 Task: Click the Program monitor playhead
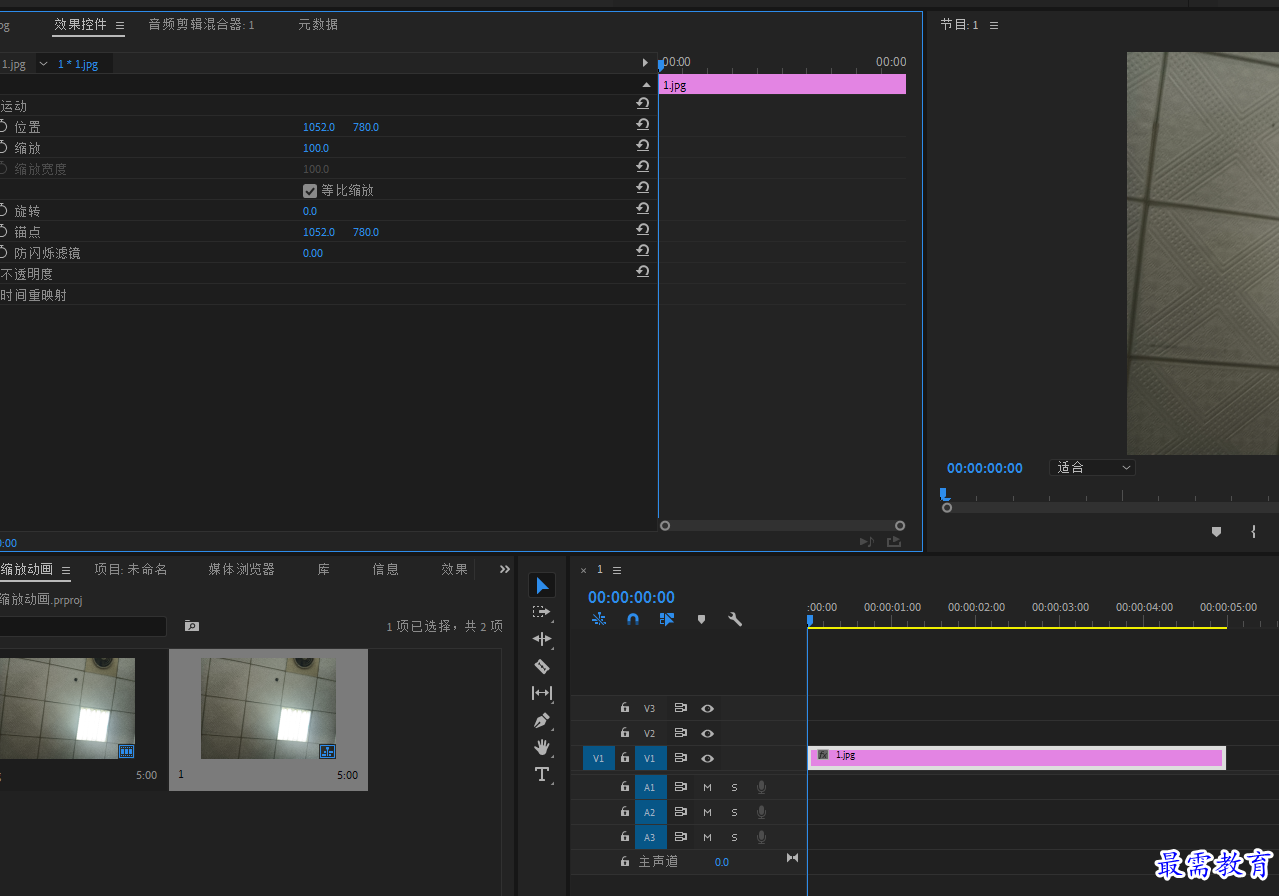943,494
